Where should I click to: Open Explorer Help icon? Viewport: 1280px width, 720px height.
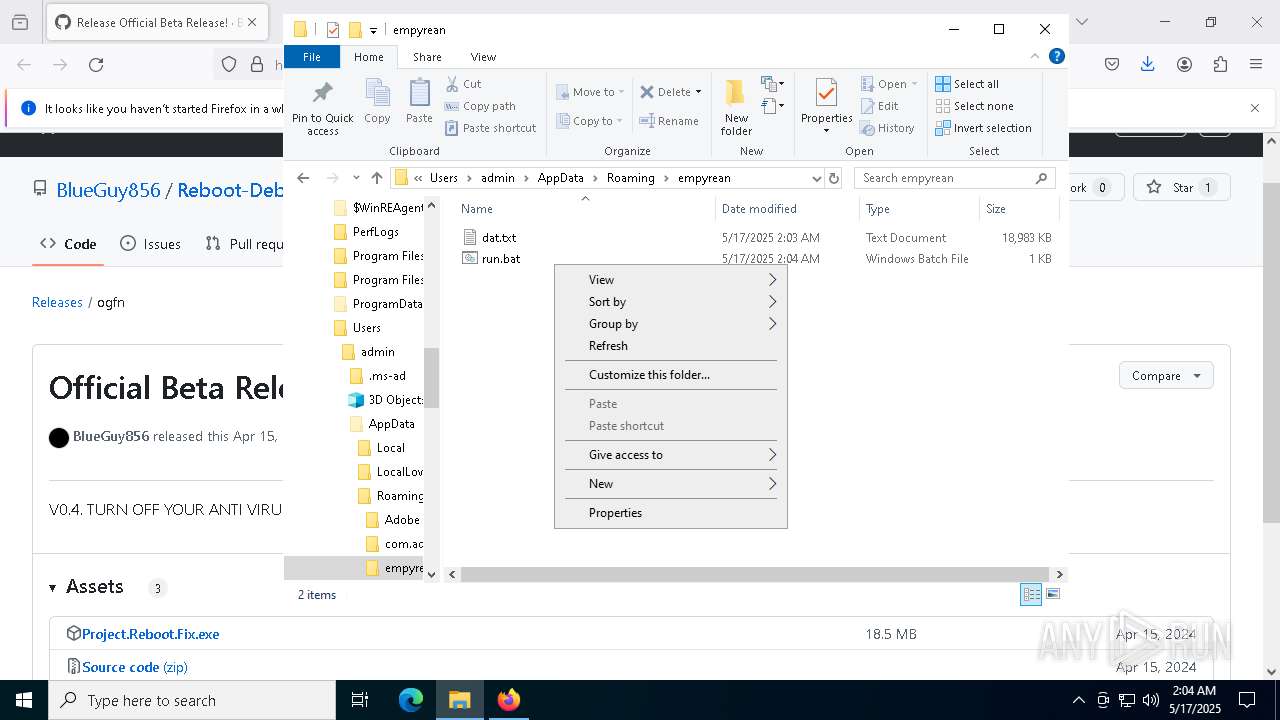click(1056, 57)
